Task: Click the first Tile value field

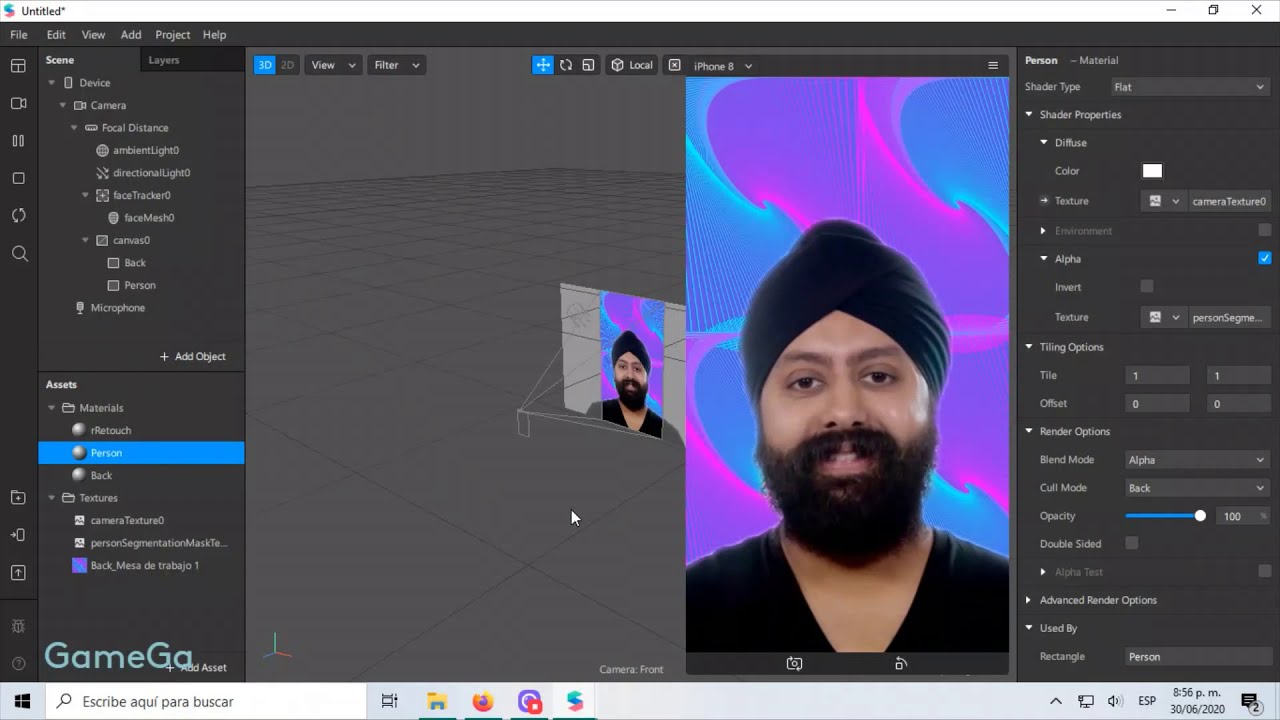Action: 1158,375
